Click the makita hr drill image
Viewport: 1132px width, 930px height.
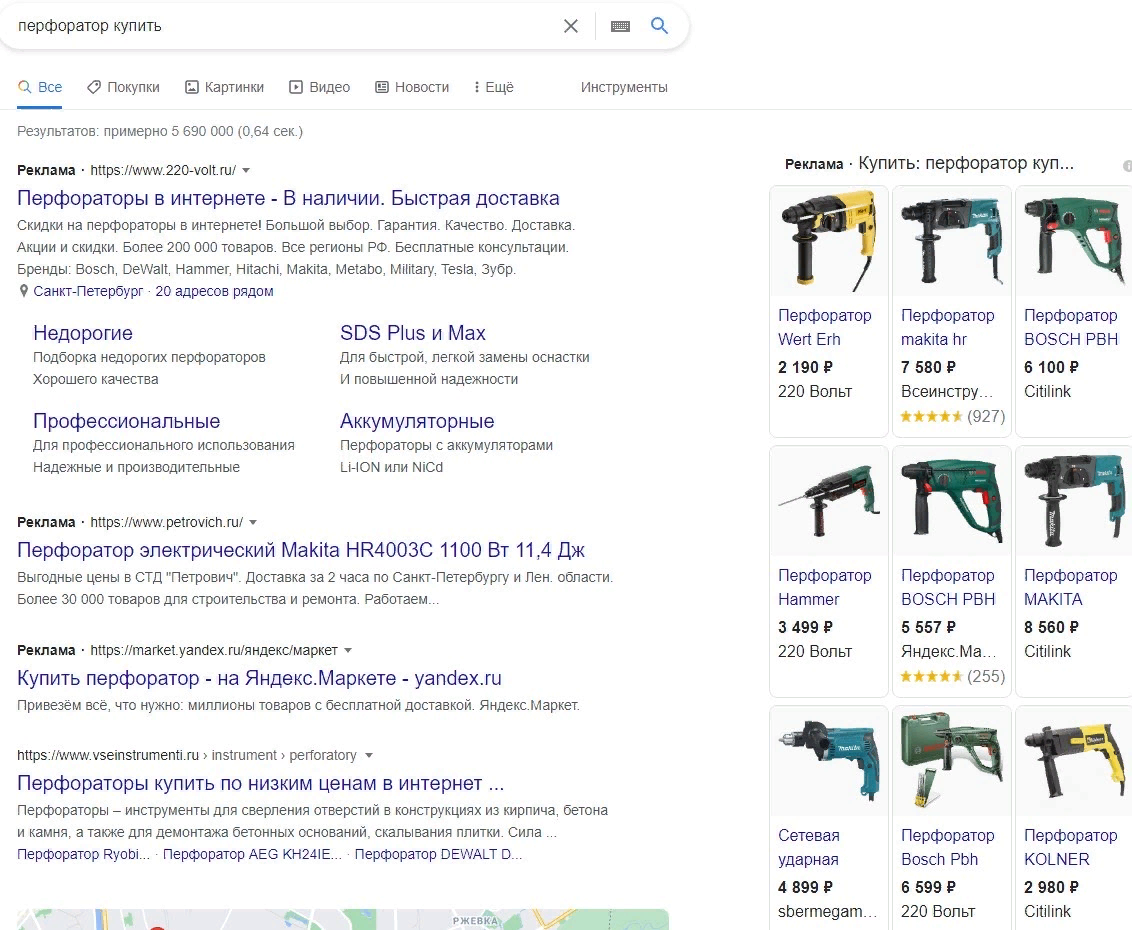(952, 241)
